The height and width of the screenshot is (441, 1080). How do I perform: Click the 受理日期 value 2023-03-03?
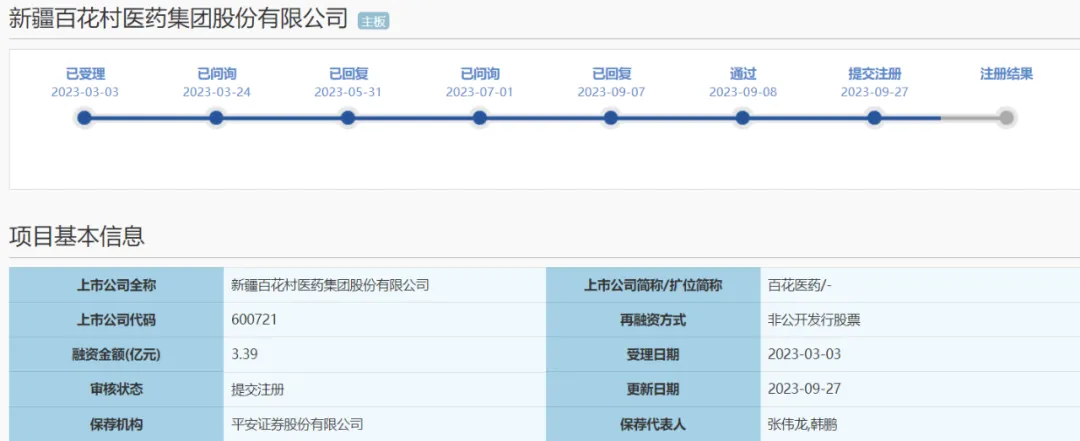point(804,354)
